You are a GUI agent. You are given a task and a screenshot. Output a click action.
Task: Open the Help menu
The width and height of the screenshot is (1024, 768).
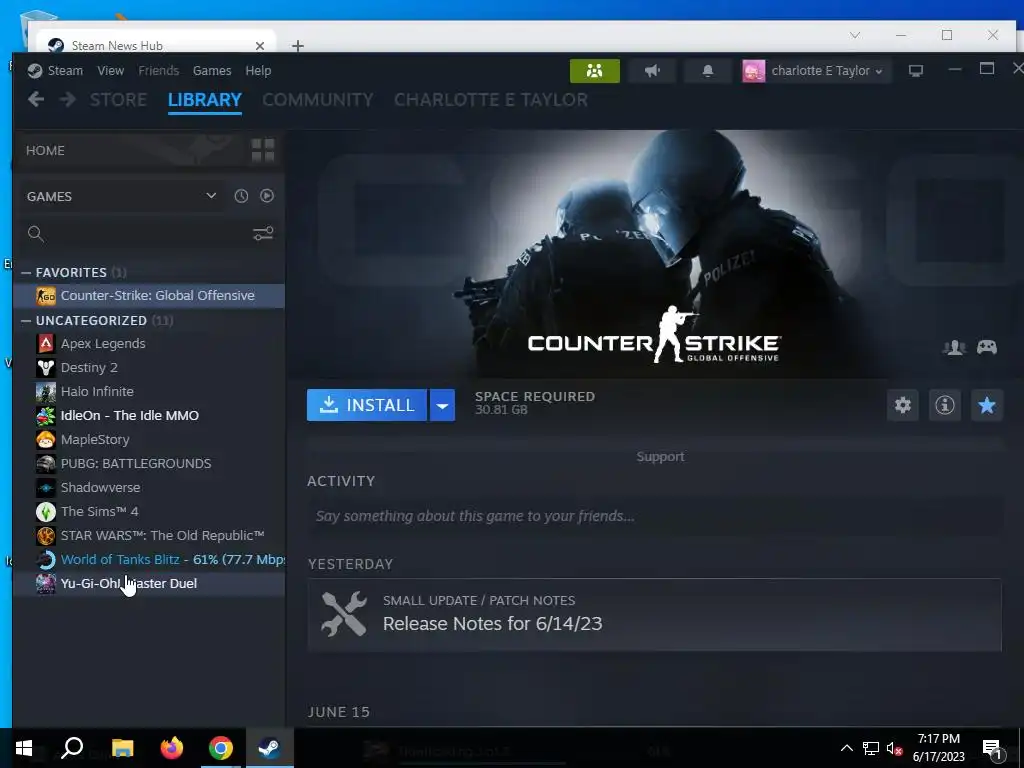point(258,71)
